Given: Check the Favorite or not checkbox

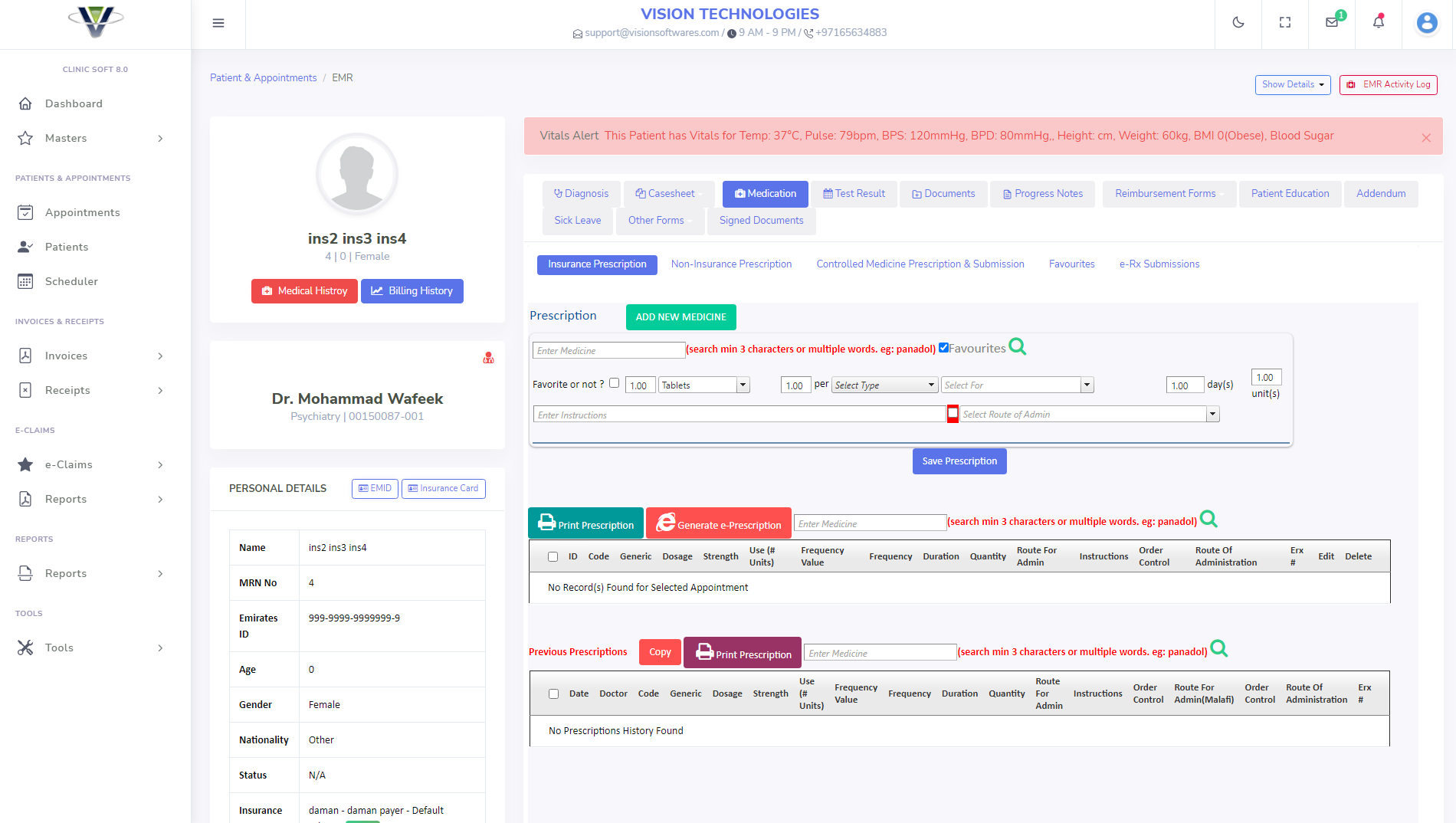Looking at the screenshot, I should [614, 383].
